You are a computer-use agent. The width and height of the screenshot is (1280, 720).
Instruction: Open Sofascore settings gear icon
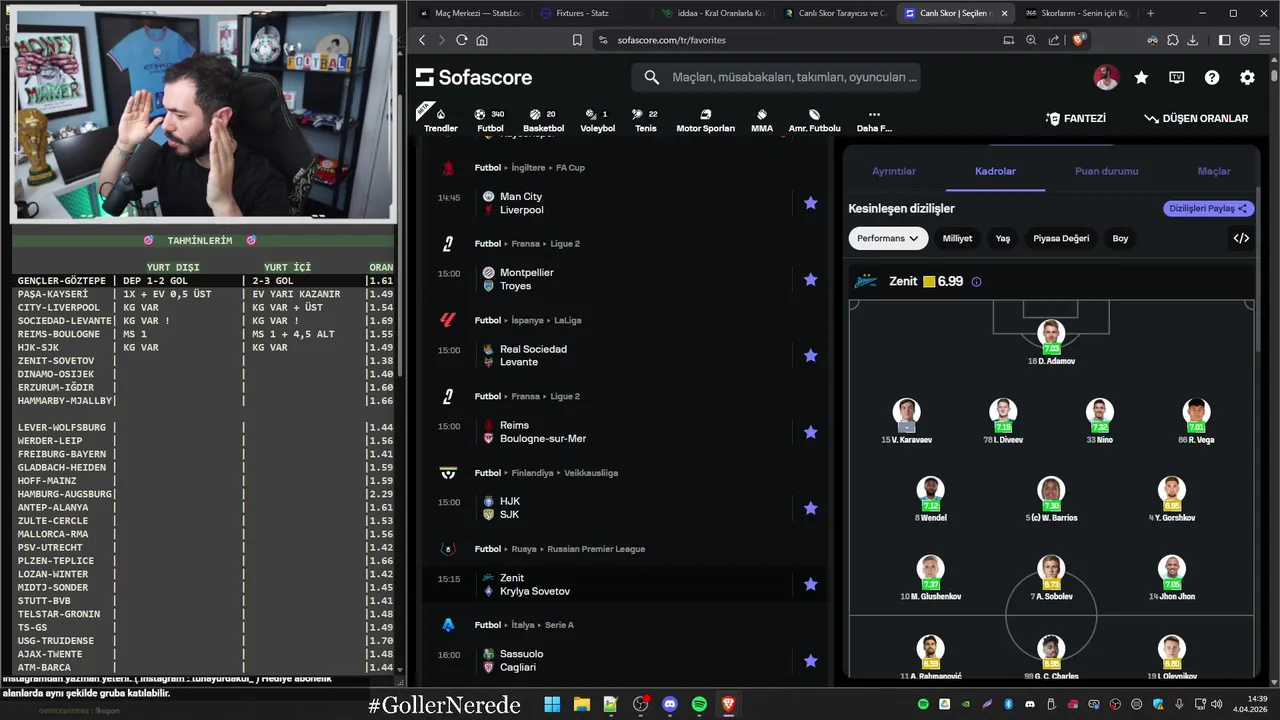point(1247,77)
